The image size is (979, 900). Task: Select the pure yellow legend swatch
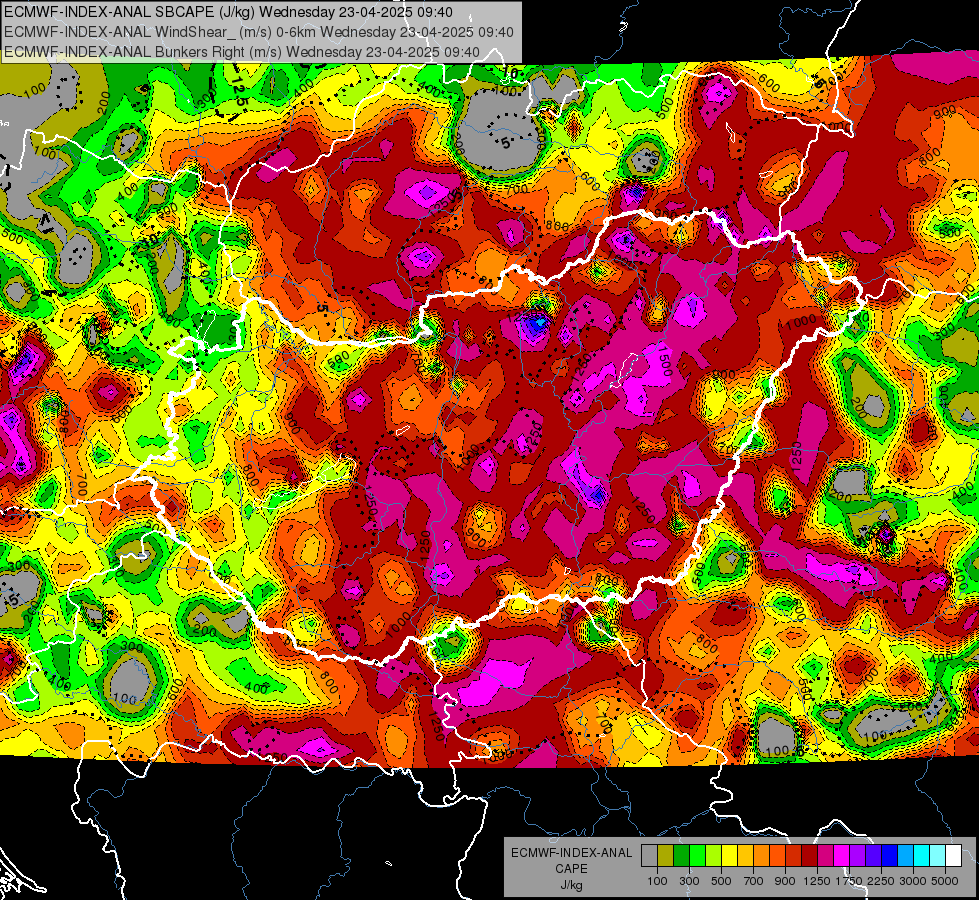[729, 855]
